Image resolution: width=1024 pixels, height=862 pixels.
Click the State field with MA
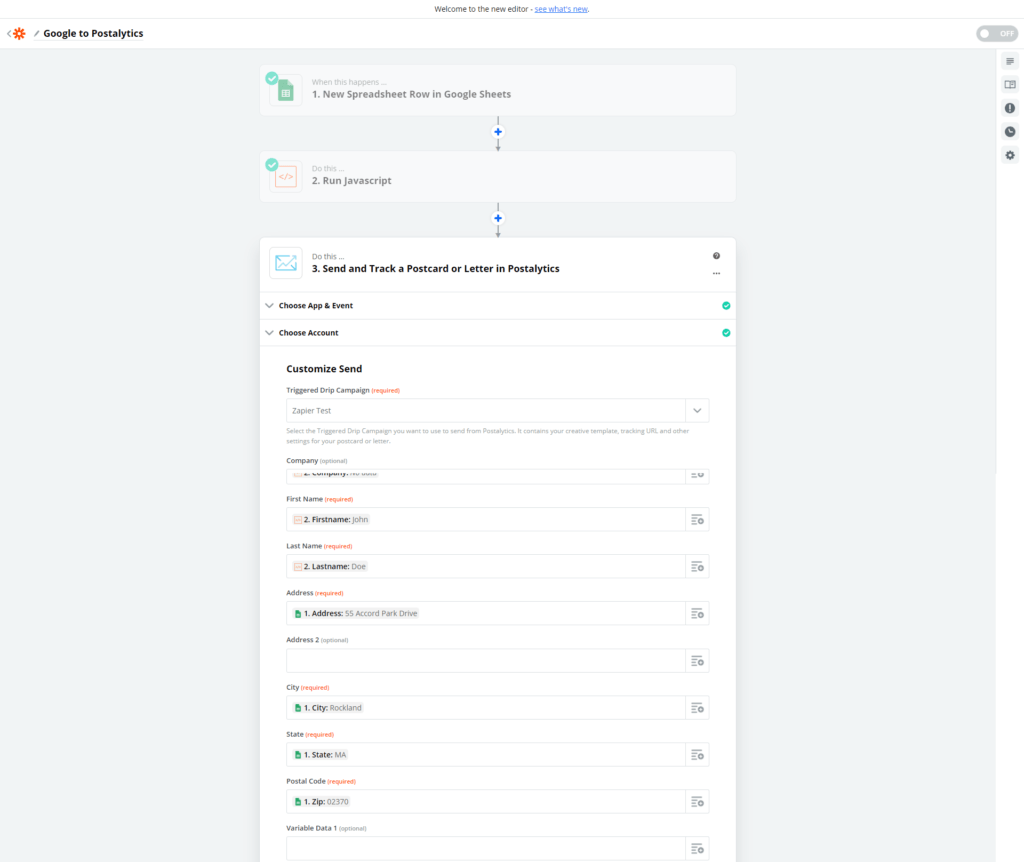click(486, 755)
